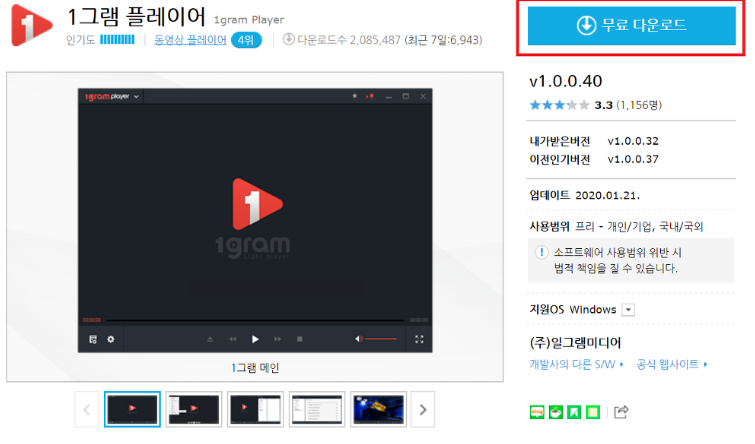Open the gear settings icon in the player
Viewport: 755px width, 444px height.
pyautogui.click(x=111, y=340)
